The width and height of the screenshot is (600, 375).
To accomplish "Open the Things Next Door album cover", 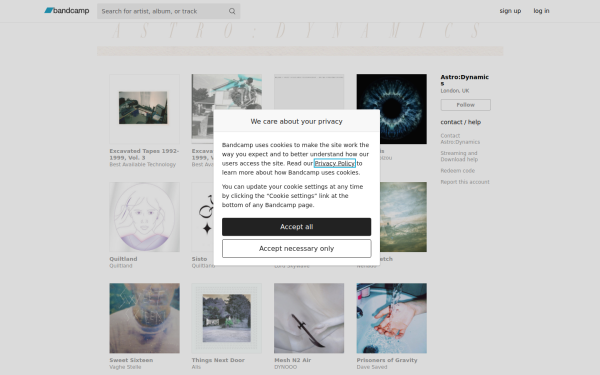I will click(x=227, y=318).
